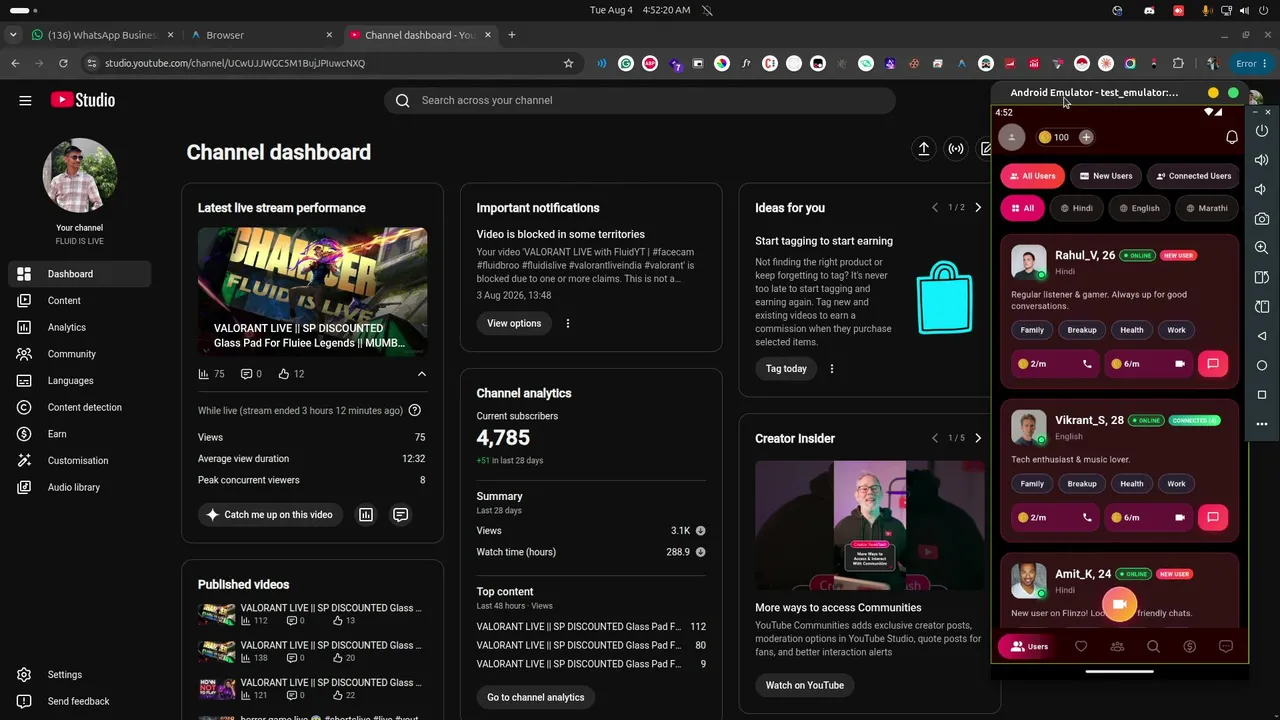The image size is (1280, 720).
Task: Click Search across your channel field
Action: [x=640, y=100]
